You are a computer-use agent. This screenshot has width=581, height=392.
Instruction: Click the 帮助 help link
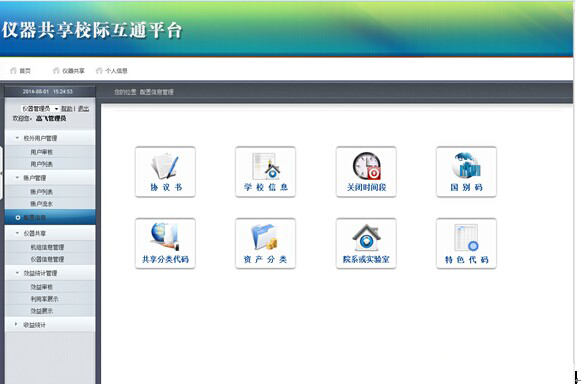pos(67,109)
